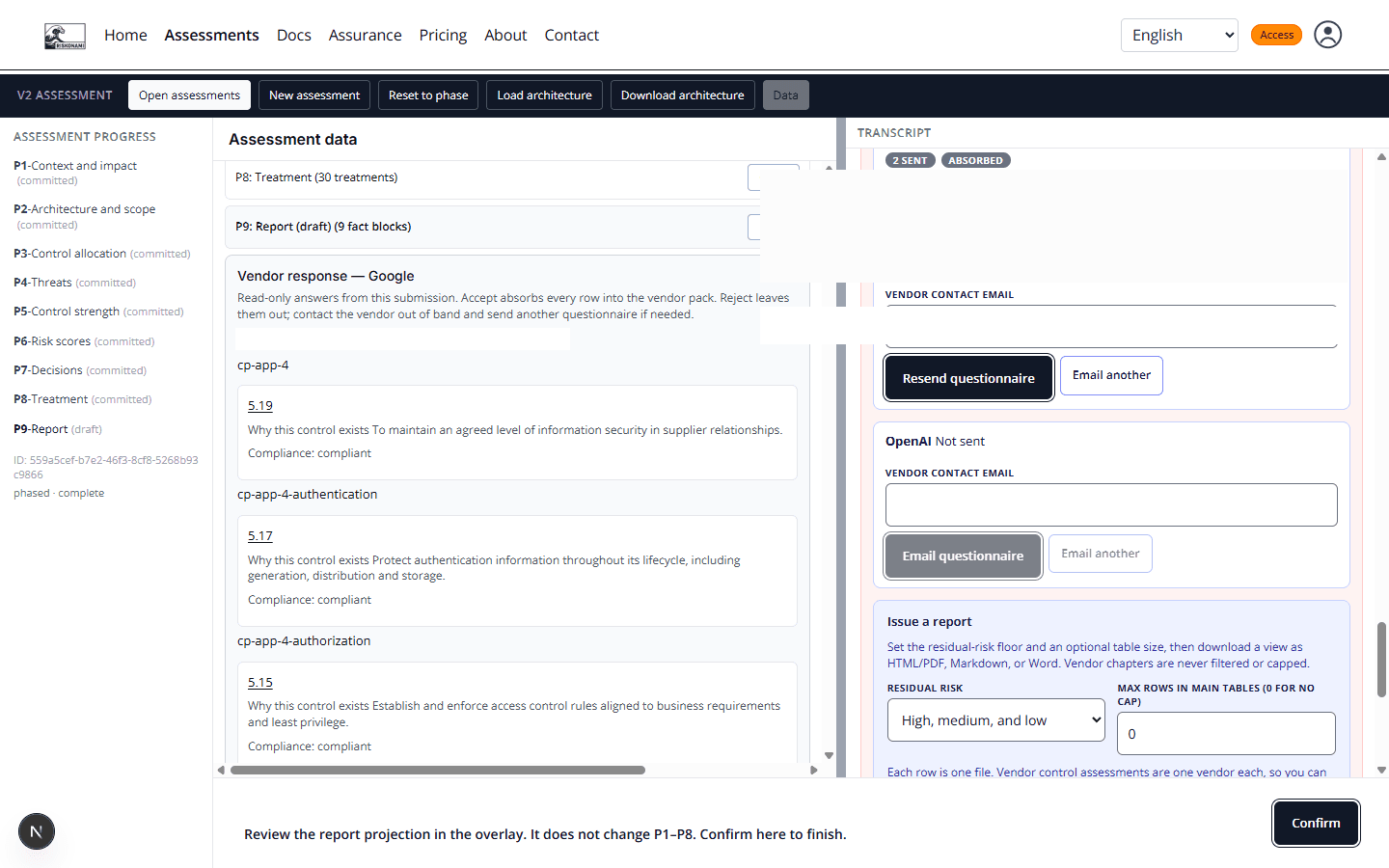This screenshot has width=1389, height=868.
Task: Click Resend questionnaire button
Action: coord(968,378)
